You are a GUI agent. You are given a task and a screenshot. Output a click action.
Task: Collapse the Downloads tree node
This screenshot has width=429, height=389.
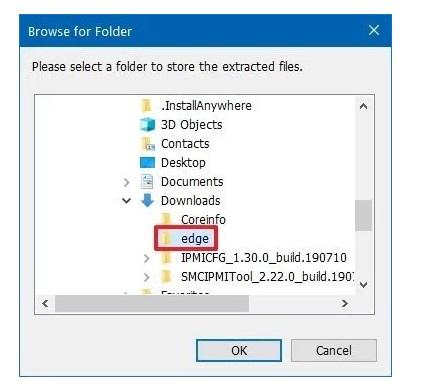[126, 201]
